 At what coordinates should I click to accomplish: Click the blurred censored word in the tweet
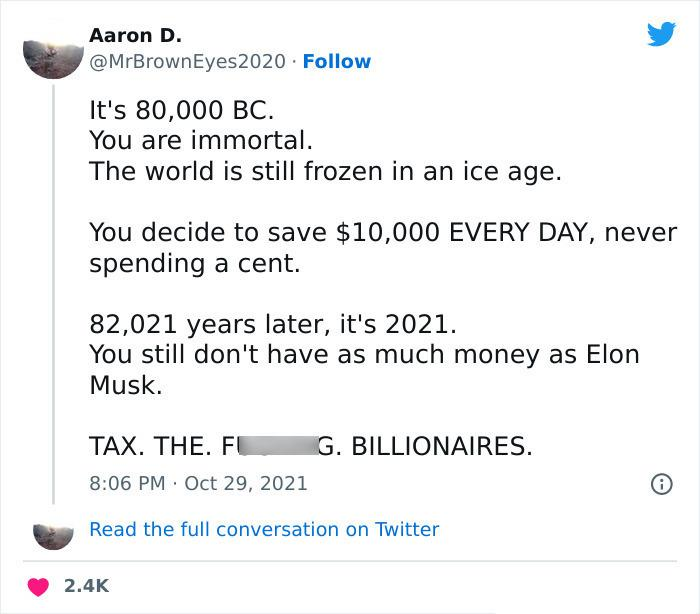(x=279, y=446)
